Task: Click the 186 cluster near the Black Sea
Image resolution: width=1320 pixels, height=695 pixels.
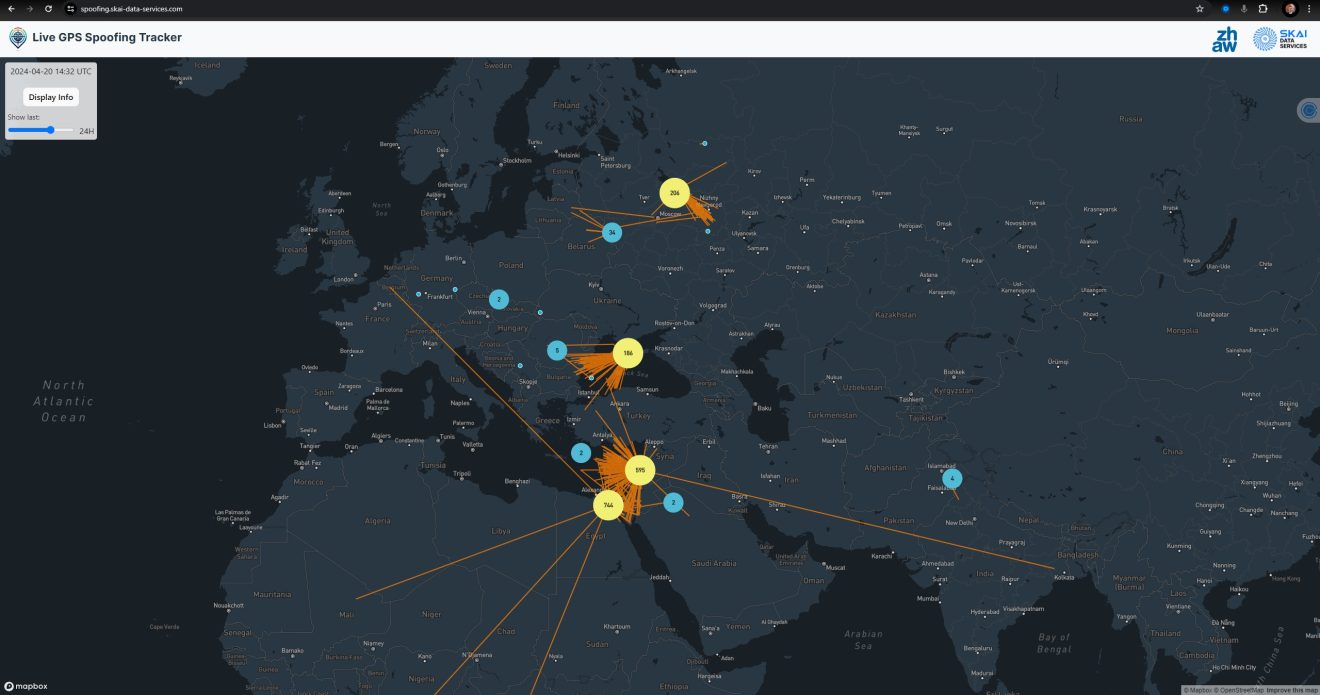Action: 627,352
